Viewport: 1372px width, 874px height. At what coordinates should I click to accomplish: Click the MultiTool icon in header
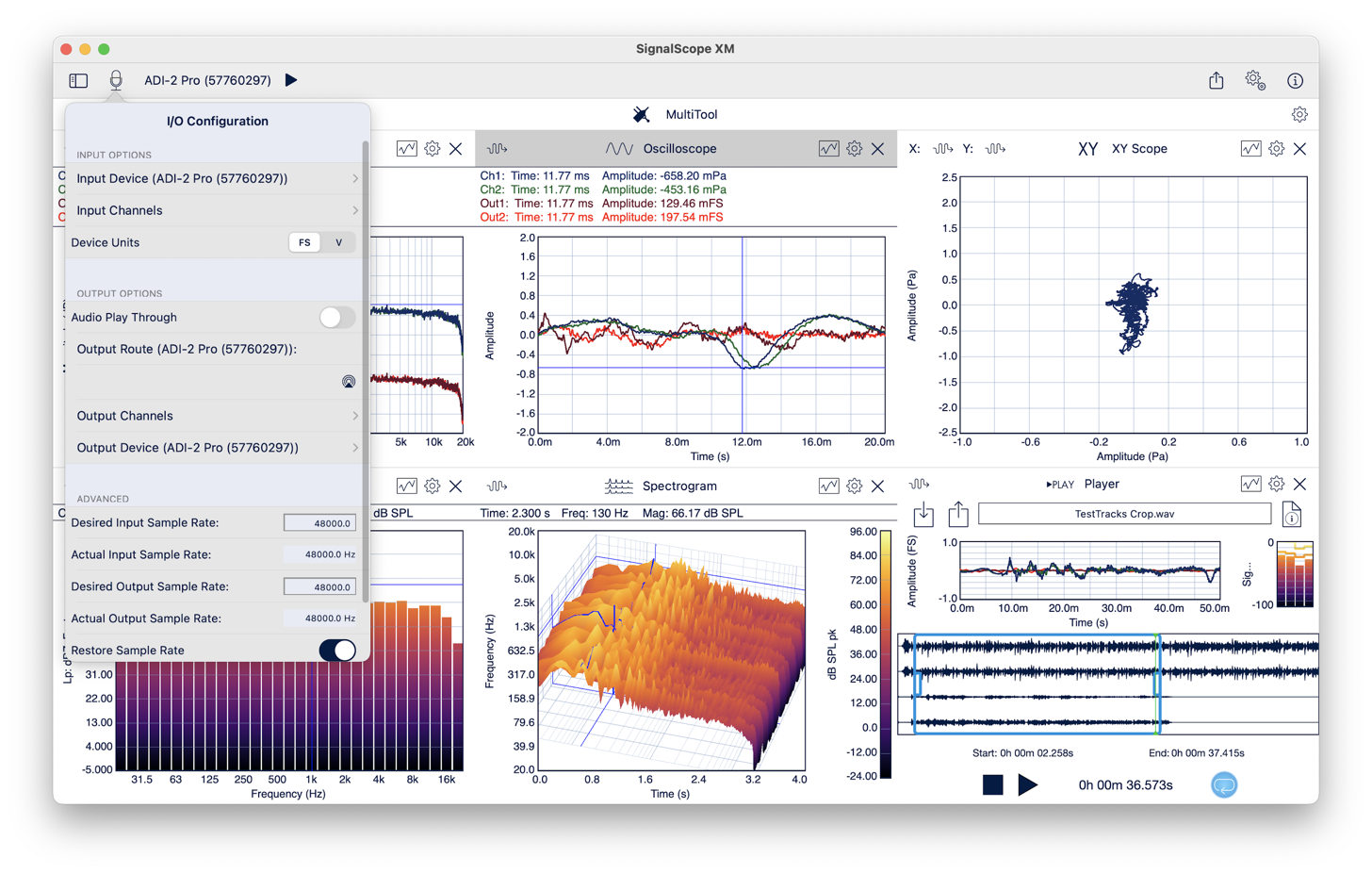[641, 114]
